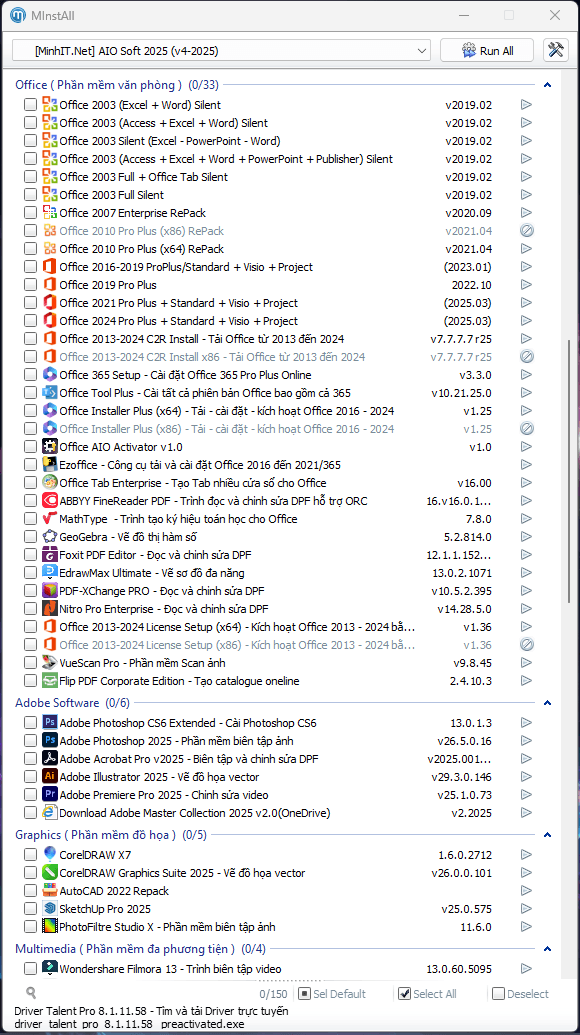Image resolution: width=580 pixels, height=1035 pixels.
Task: Click the Foxit PDF Editor app icon
Action: [x=50, y=554]
